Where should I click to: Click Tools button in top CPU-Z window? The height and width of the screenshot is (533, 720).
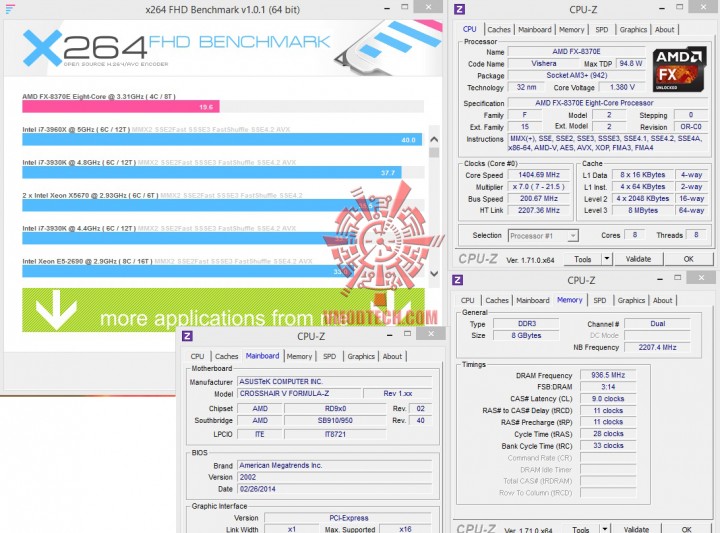point(583,259)
